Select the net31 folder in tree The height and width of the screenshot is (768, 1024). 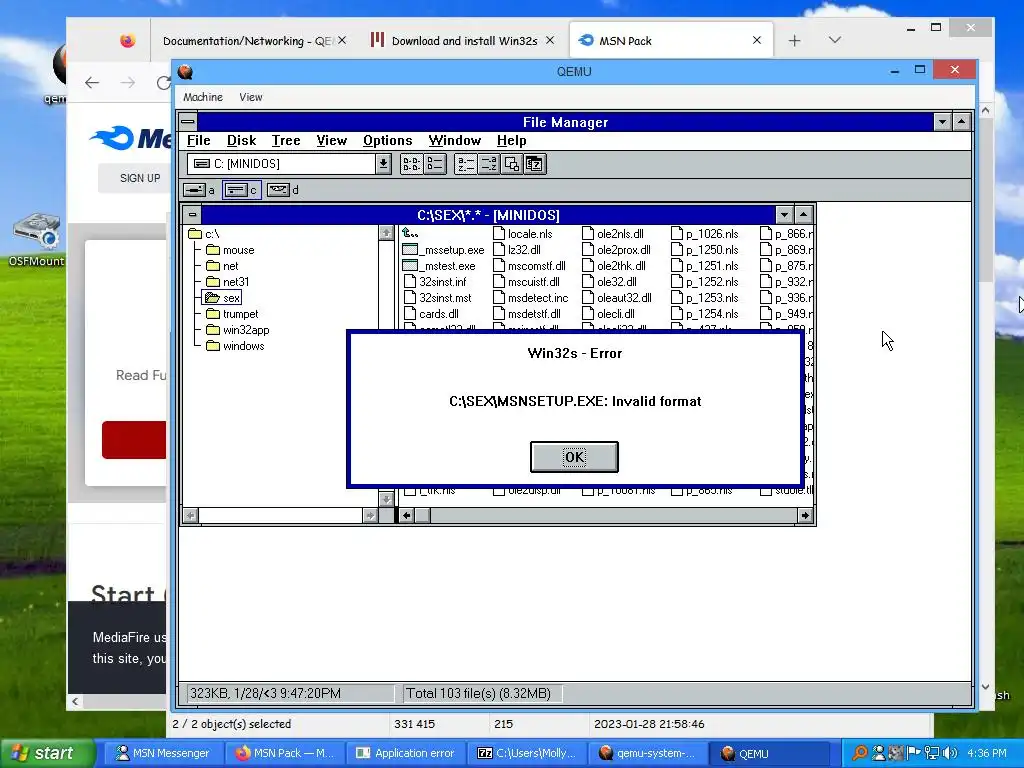click(227, 282)
